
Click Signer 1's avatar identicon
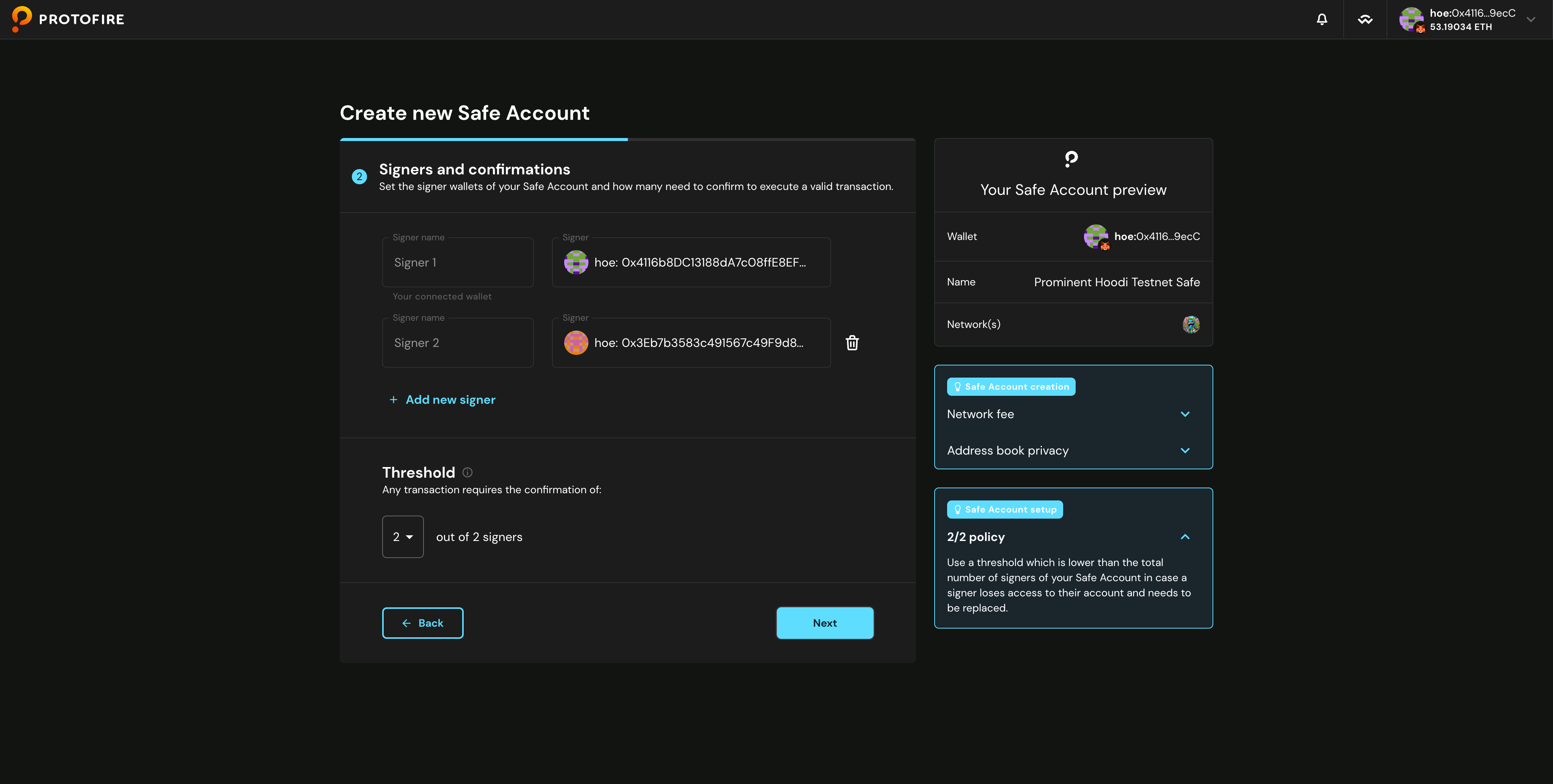pyautogui.click(x=576, y=262)
